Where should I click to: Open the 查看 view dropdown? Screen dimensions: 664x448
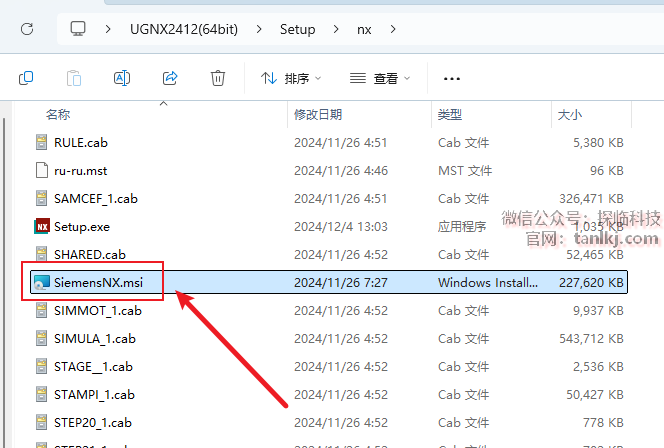click(x=380, y=78)
